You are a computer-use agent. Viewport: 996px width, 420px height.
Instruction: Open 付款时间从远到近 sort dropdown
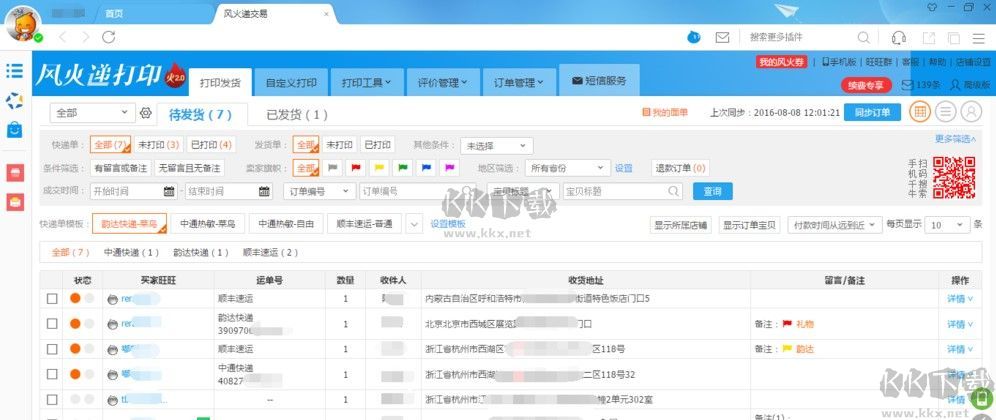[835, 225]
